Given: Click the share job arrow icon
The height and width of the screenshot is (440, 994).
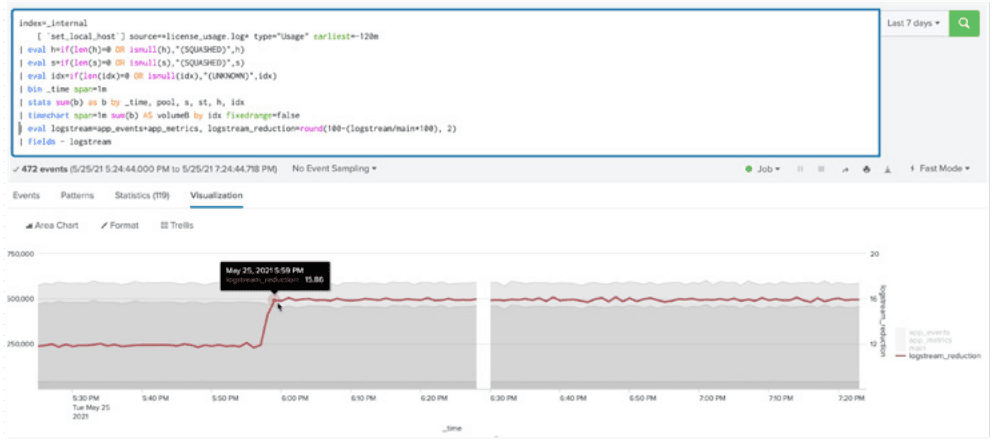Looking at the screenshot, I should tap(843, 170).
